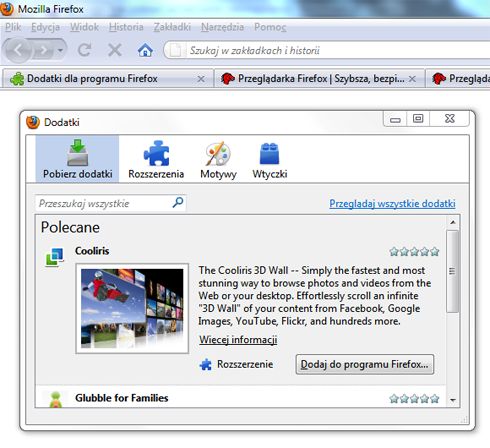
Task: Click Więcej informacji link for Cooliris
Action: point(238,340)
